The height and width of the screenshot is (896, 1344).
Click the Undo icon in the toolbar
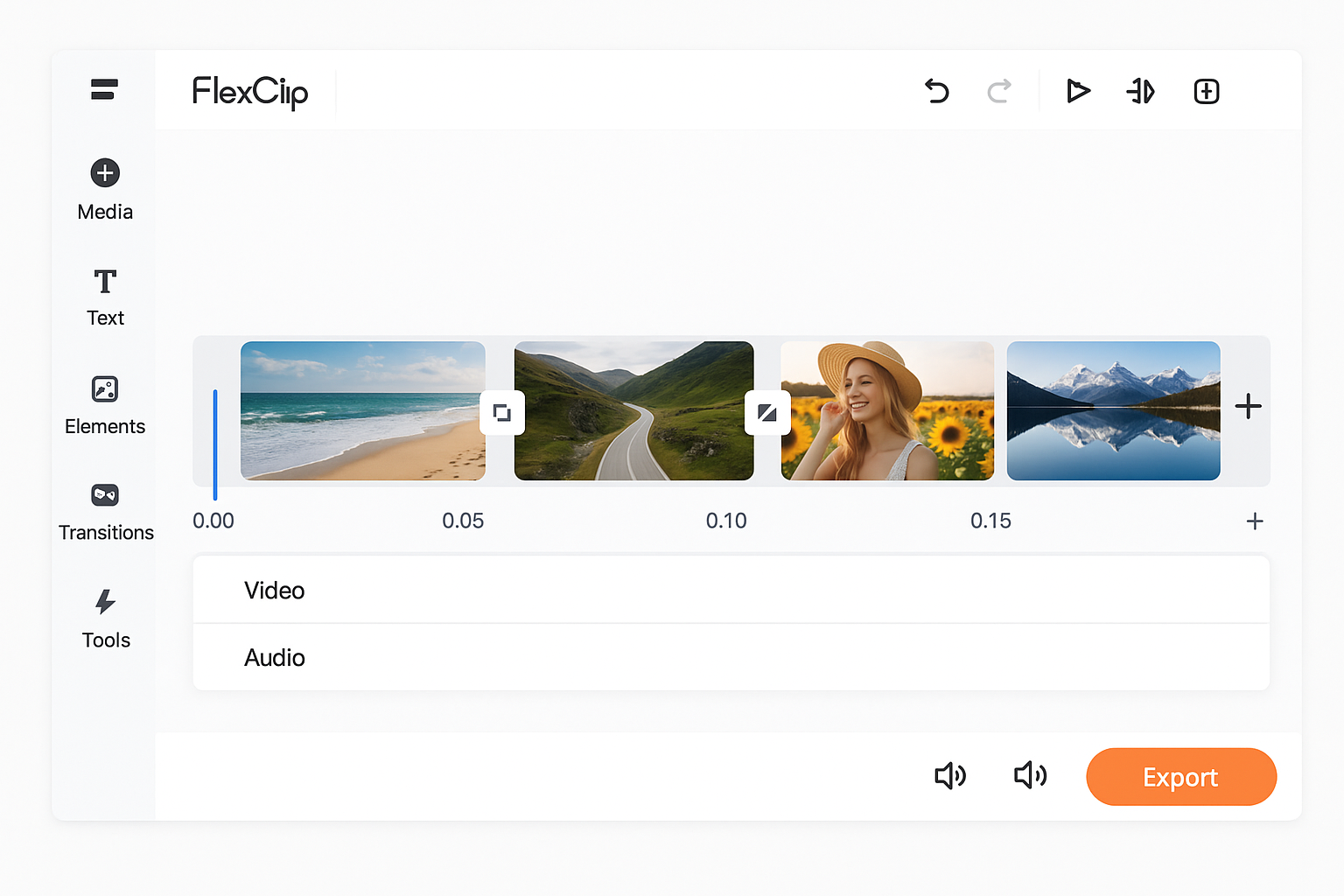pos(936,91)
